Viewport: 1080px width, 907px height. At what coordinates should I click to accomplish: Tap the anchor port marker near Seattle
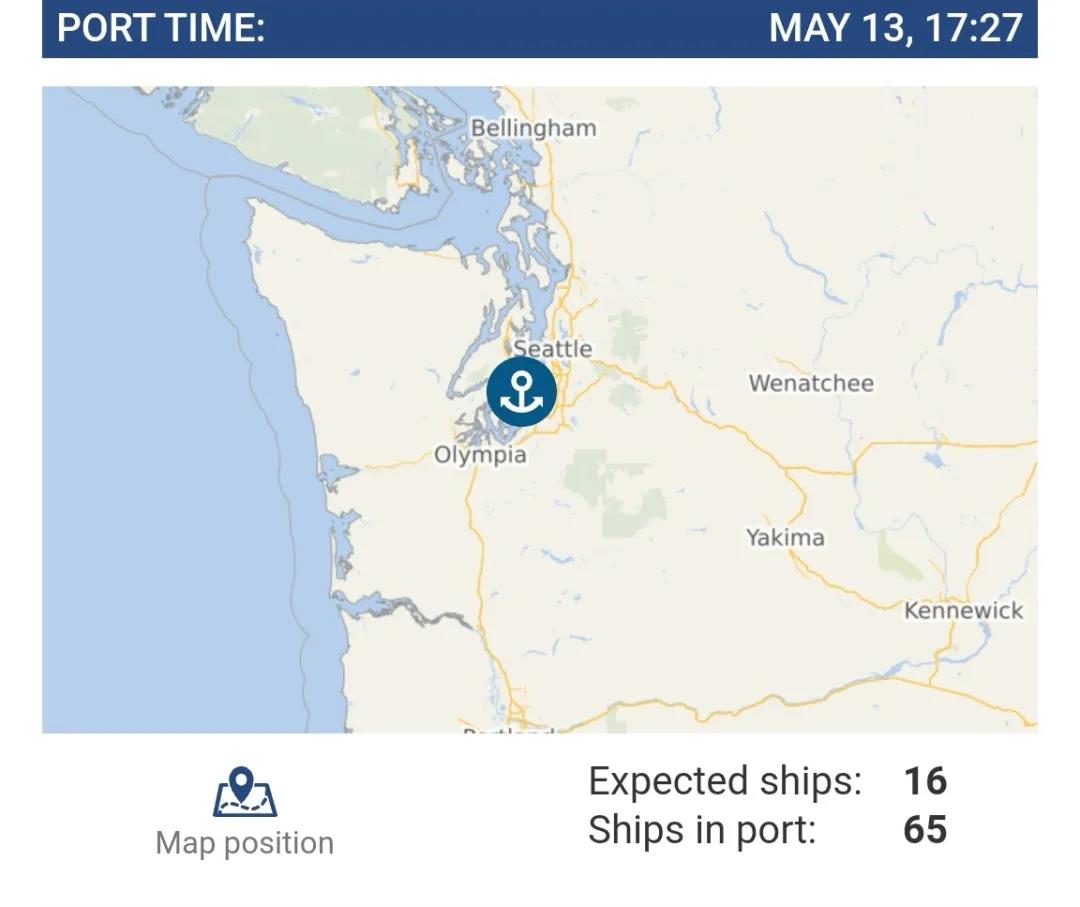point(521,392)
